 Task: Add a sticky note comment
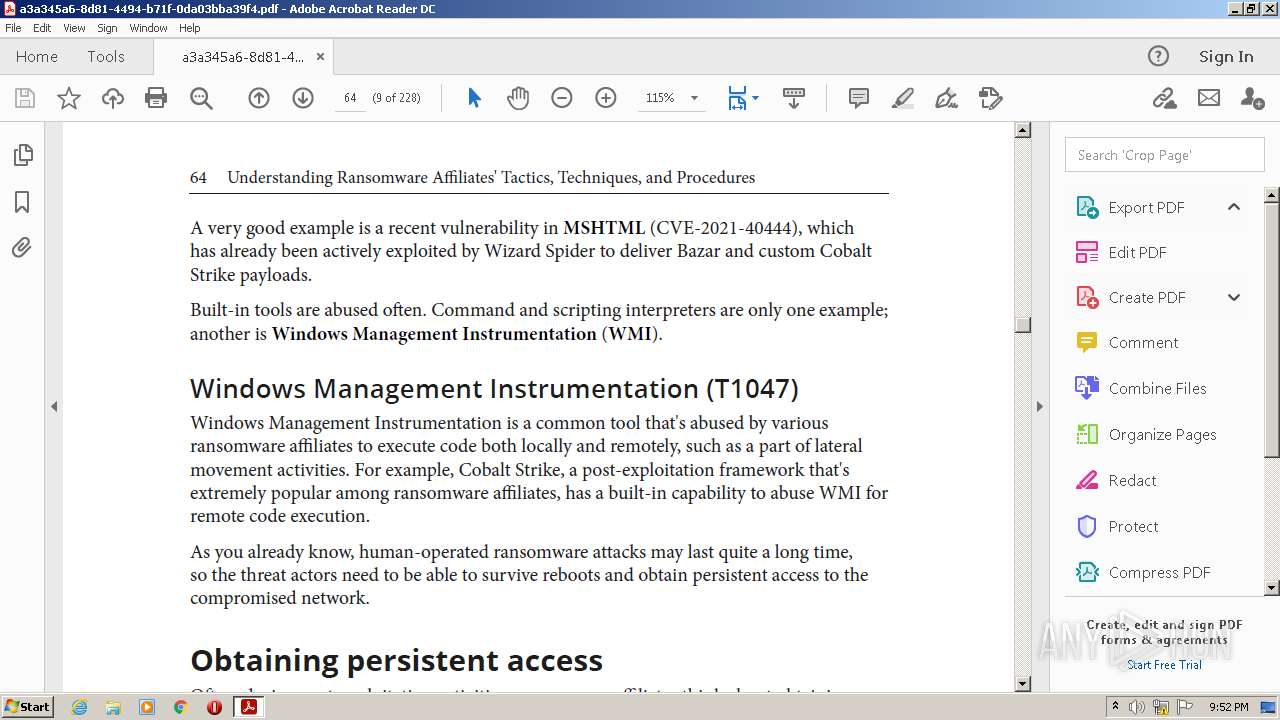click(858, 98)
